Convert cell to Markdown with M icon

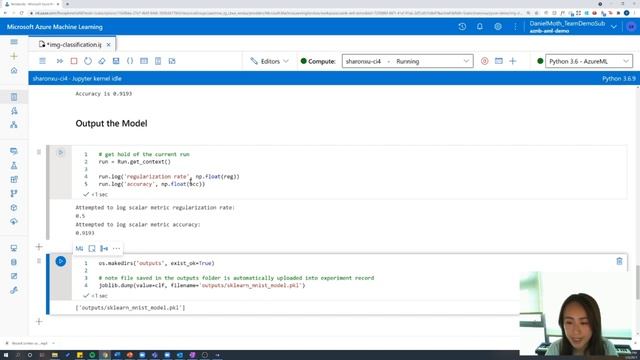coord(79,249)
